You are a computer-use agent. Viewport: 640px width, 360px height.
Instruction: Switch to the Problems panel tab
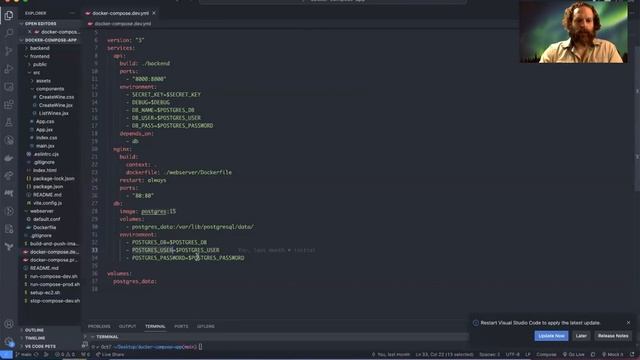[99, 327]
